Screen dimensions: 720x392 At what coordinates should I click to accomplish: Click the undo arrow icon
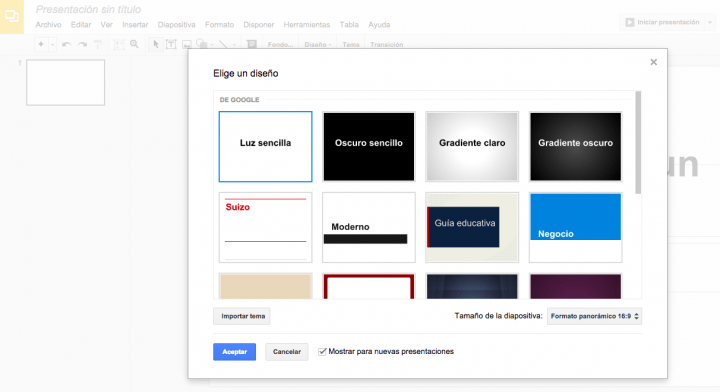tap(67, 45)
